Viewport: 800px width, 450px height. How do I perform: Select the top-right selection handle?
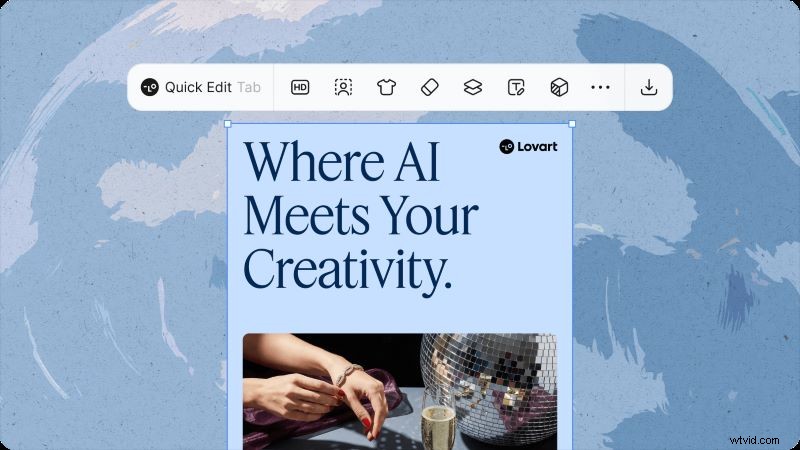pos(572,124)
